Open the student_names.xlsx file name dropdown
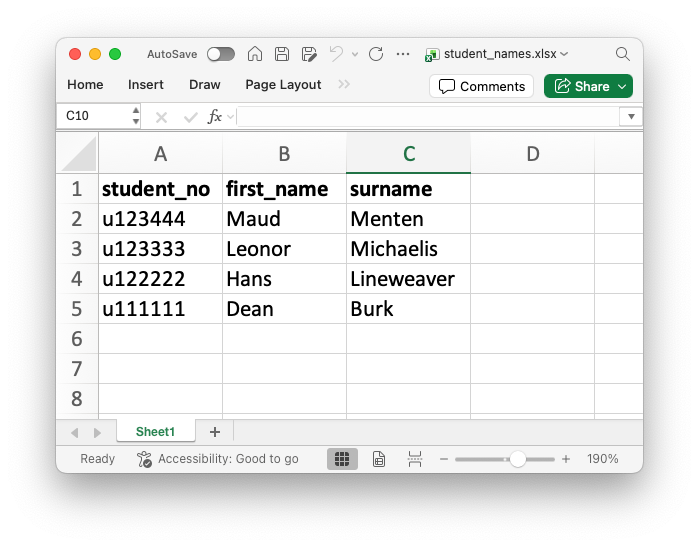 564,54
